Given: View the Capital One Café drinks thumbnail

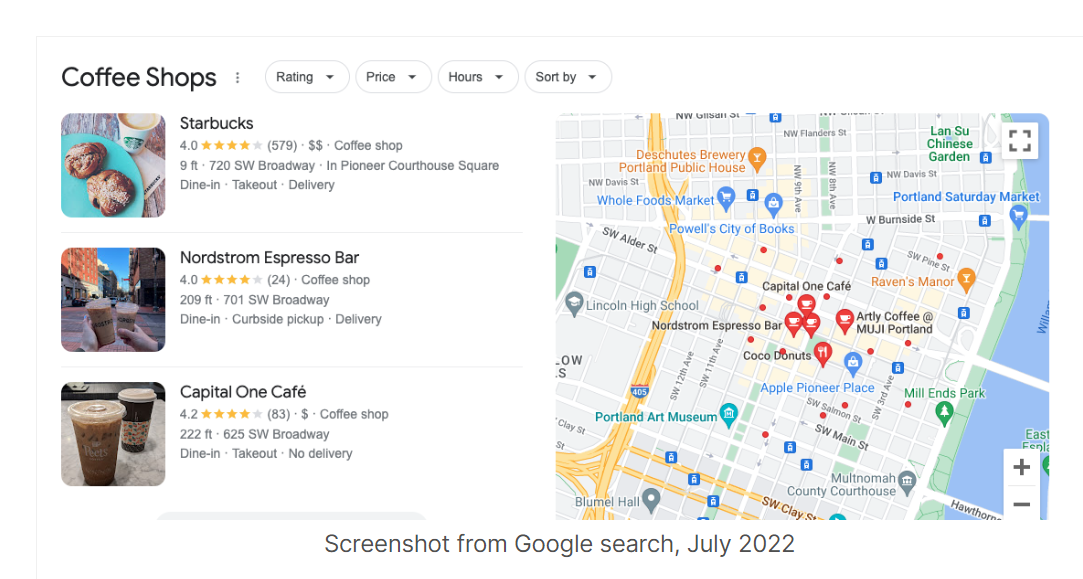Looking at the screenshot, I should tap(113, 434).
